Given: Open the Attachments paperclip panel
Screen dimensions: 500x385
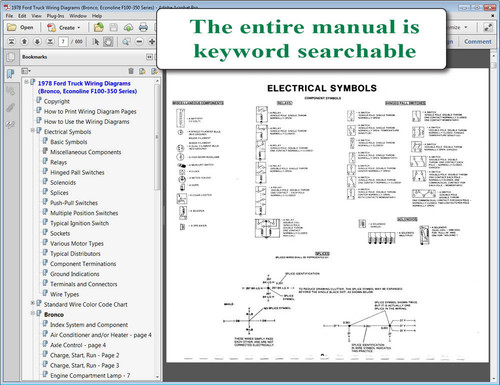Looking at the screenshot, I should coord(11,108).
